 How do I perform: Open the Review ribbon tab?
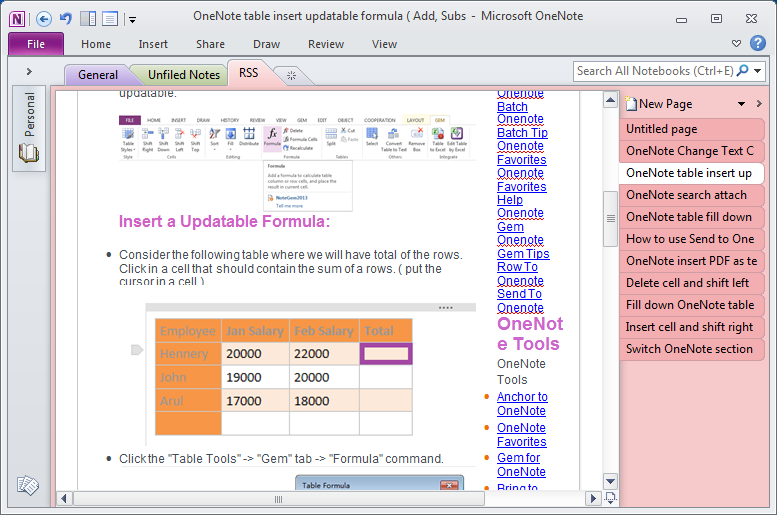326,44
